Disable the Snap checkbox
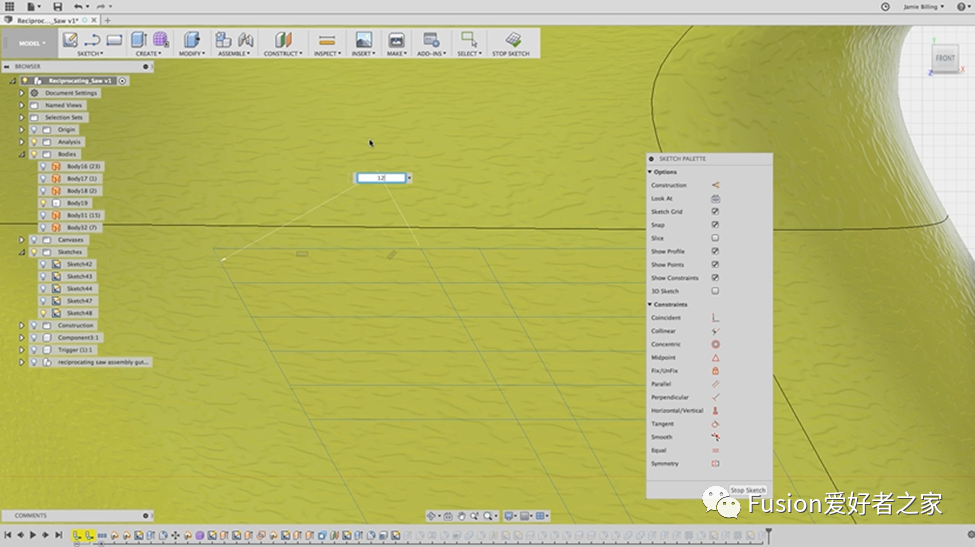This screenshot has width=975, height=547. 716,225
